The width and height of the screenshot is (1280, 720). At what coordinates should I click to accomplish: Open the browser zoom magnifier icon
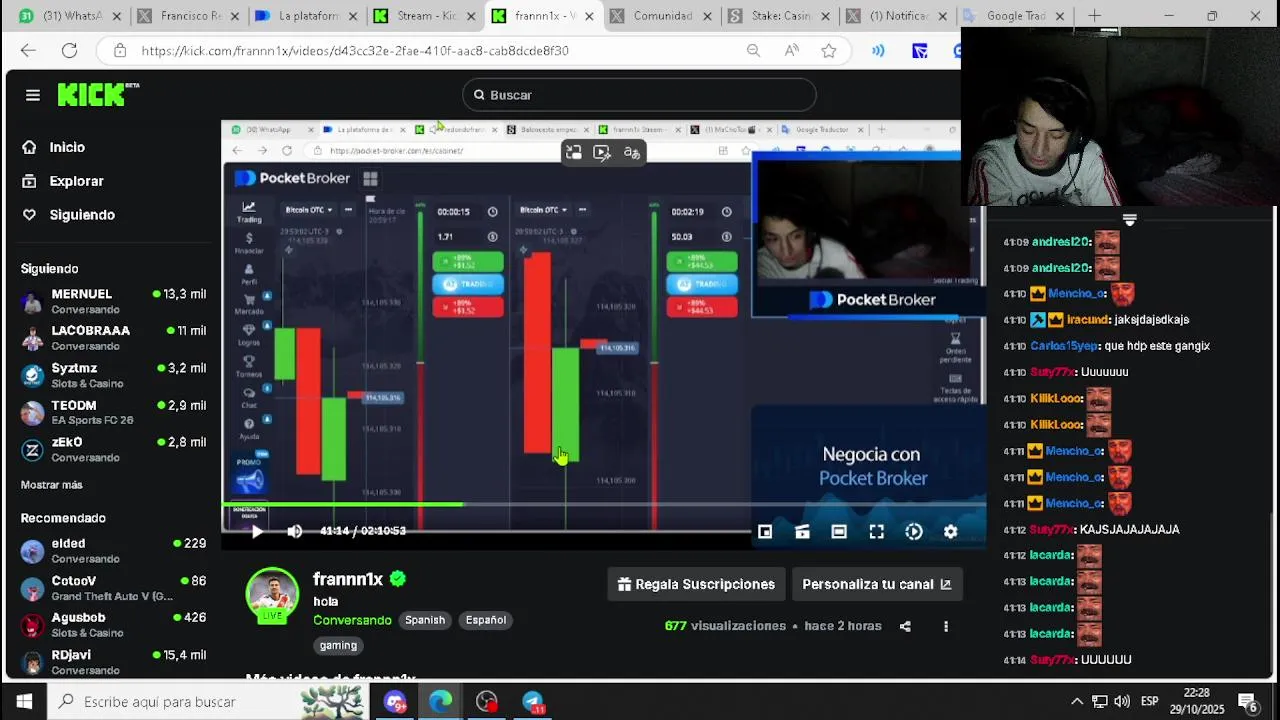[753, 51]
